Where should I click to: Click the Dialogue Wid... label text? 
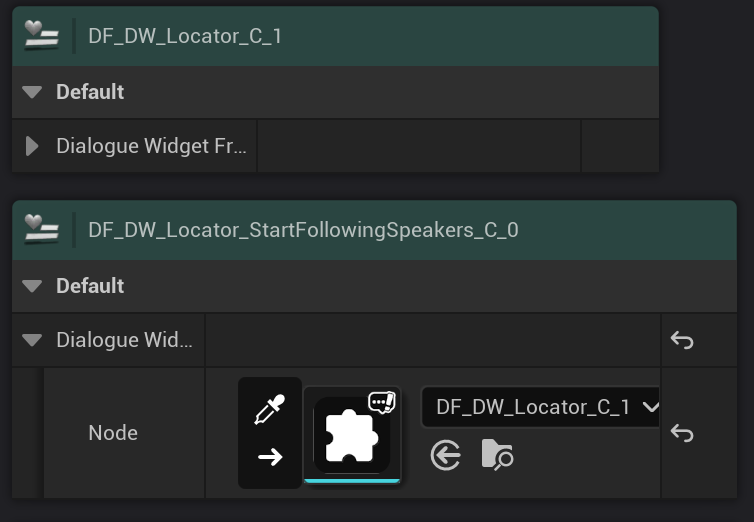[125, 340]
